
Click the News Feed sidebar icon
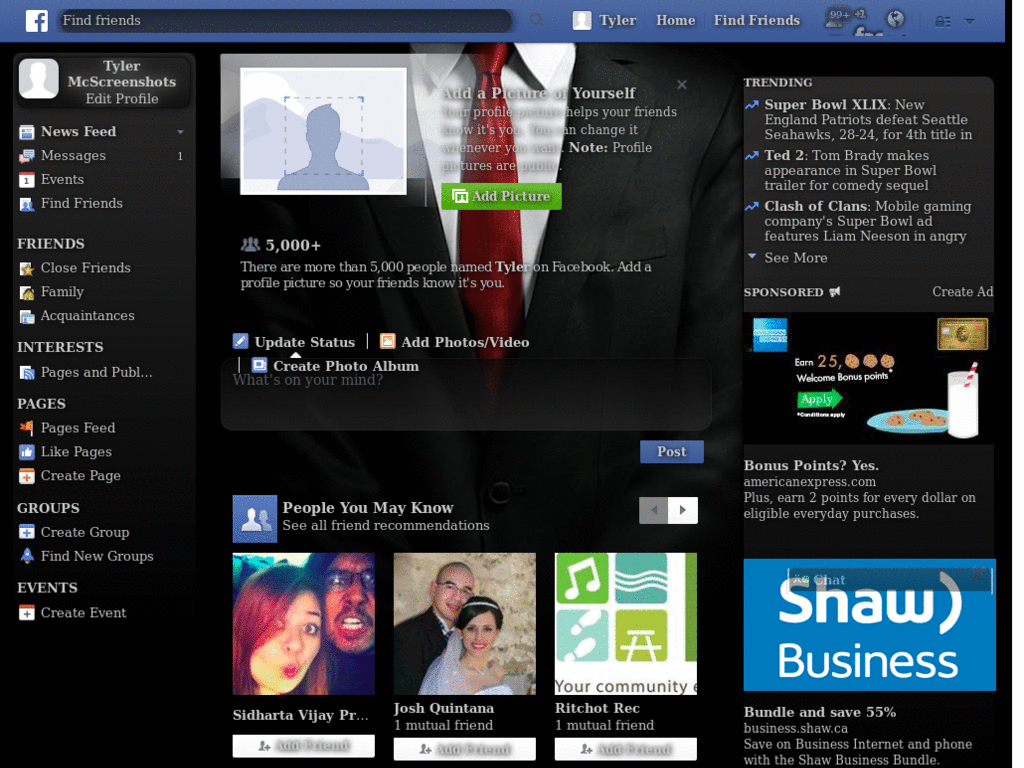click(27, 133)
